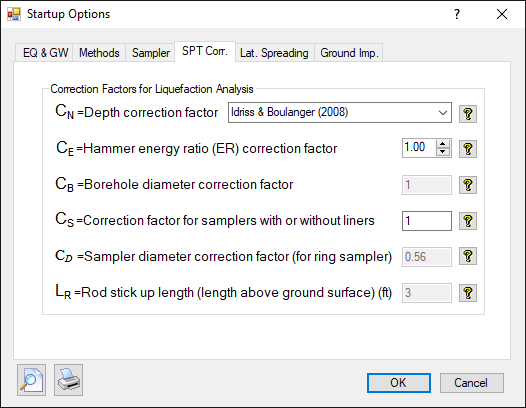Open help for CN depth correction factor
This screenshot has width=526, height=408.
(x=468, y=113)
